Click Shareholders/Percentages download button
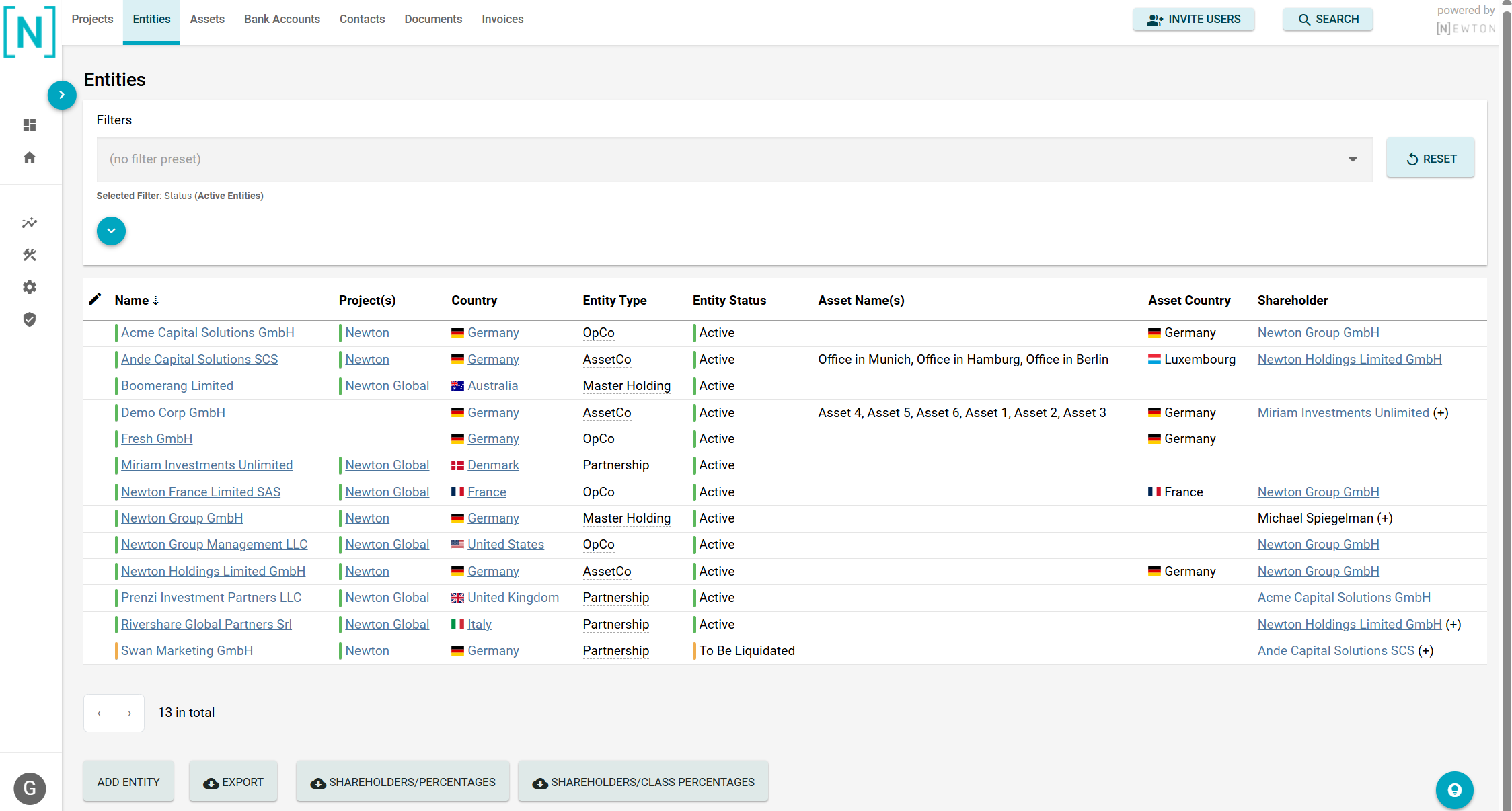 403,783
